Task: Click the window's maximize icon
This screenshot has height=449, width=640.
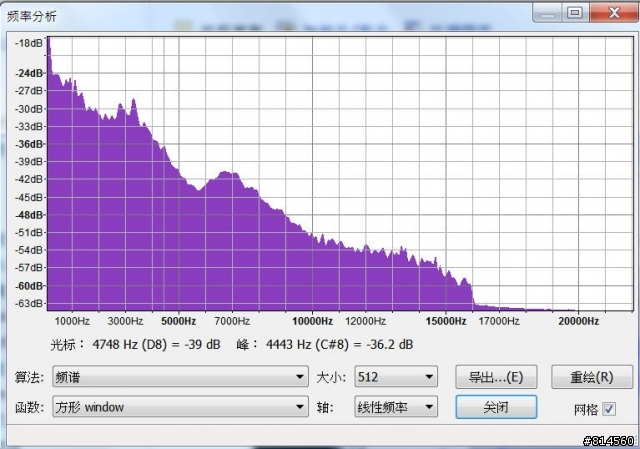Action: (575, 13)
